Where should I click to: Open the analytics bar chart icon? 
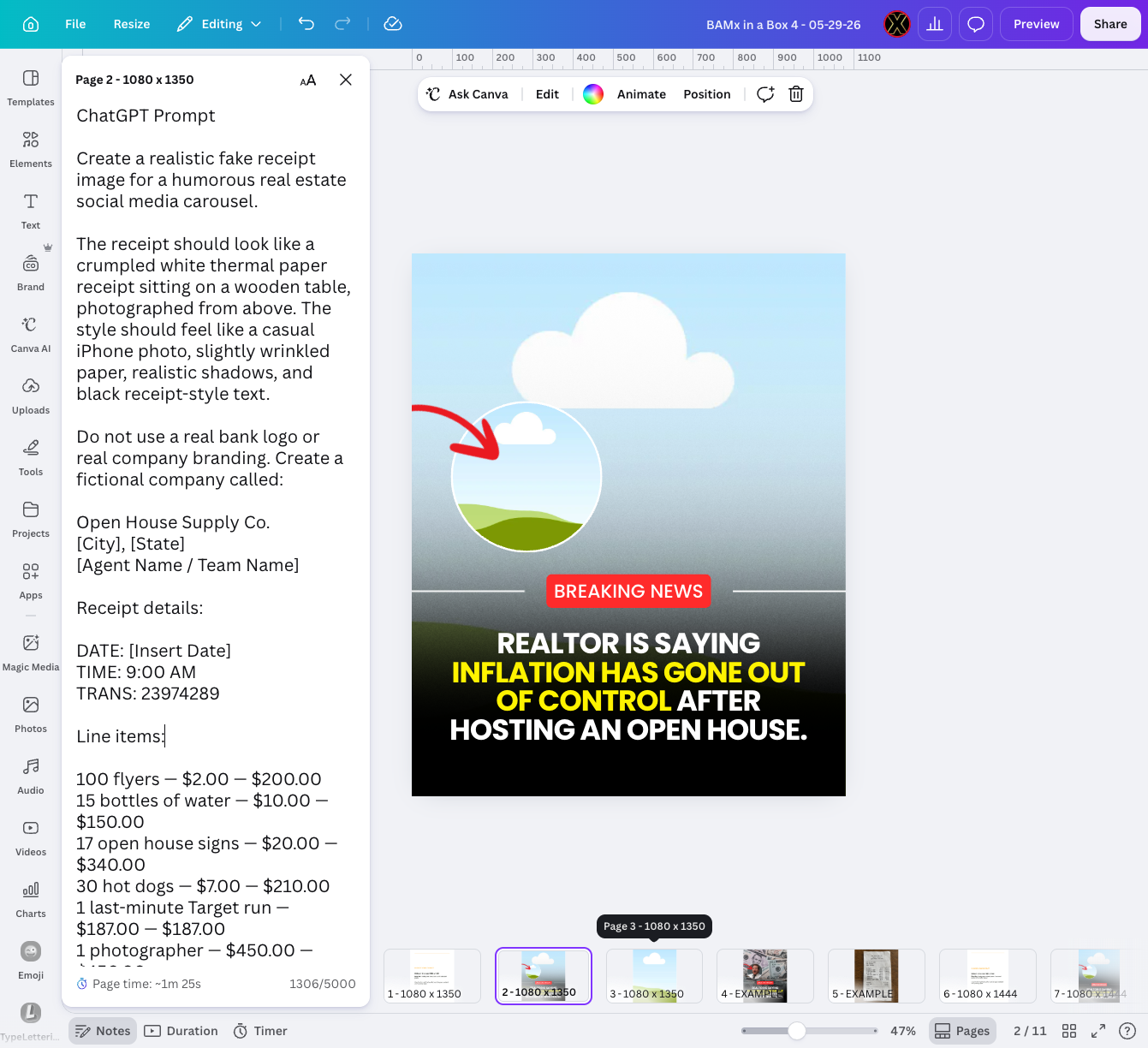pos(935,24)
